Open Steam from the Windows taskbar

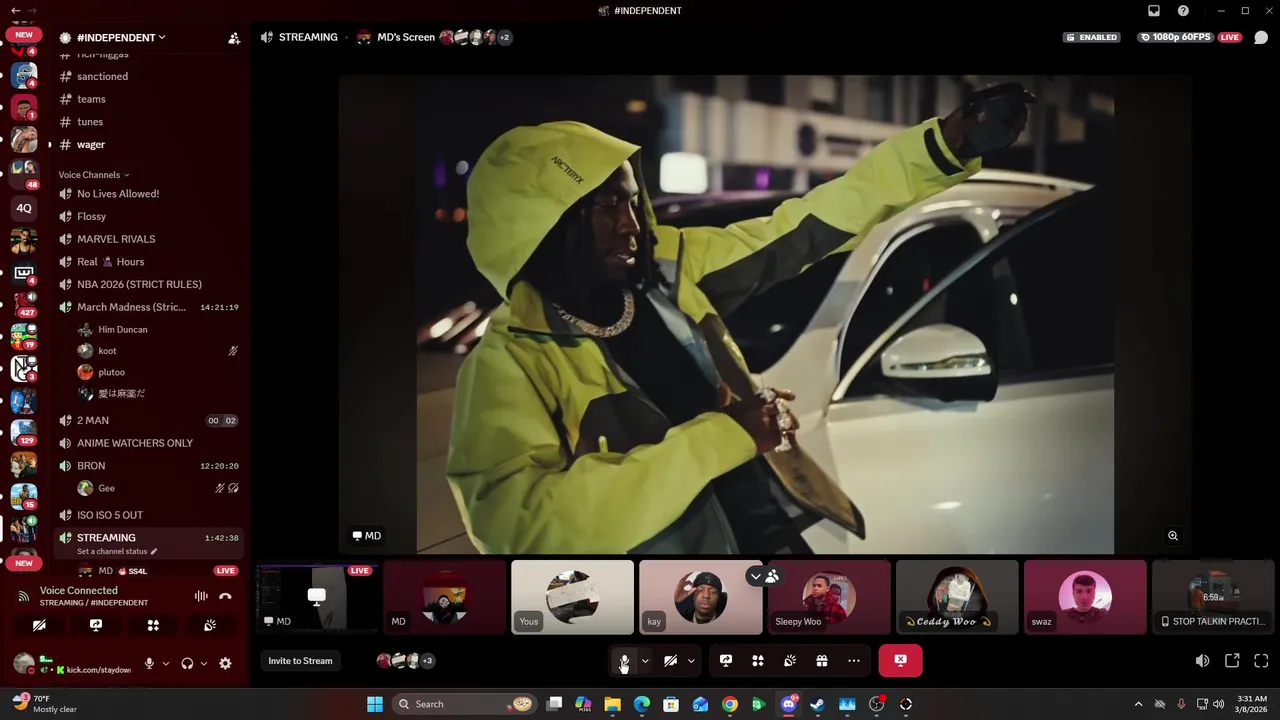pyautogui.click(x=817, y=704)
